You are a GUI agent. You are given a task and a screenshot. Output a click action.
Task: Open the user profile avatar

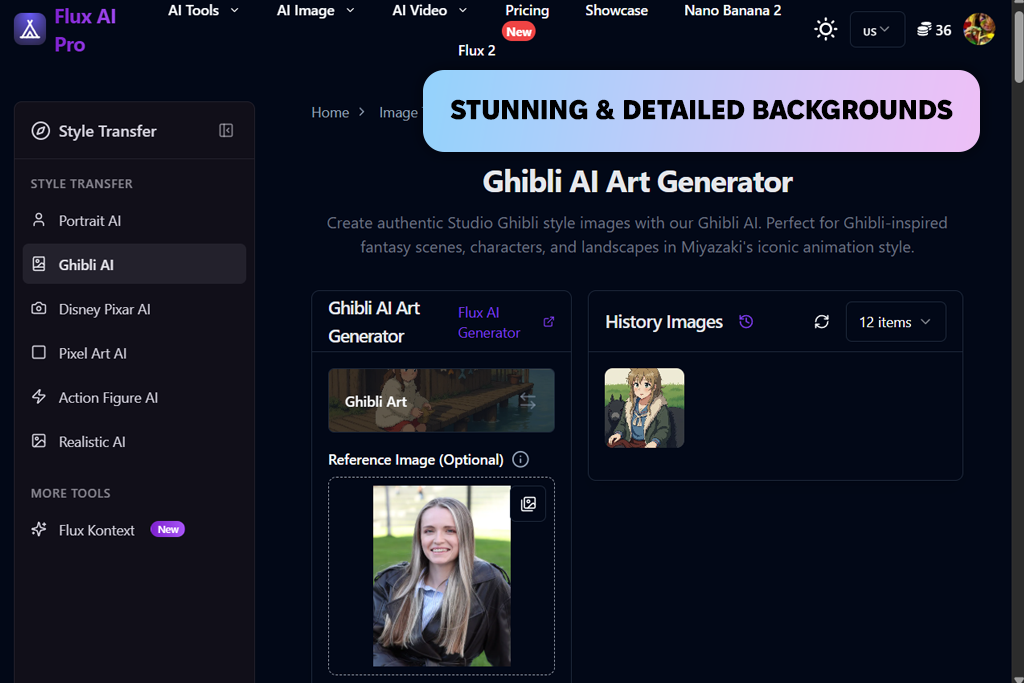tap(979, 29)
